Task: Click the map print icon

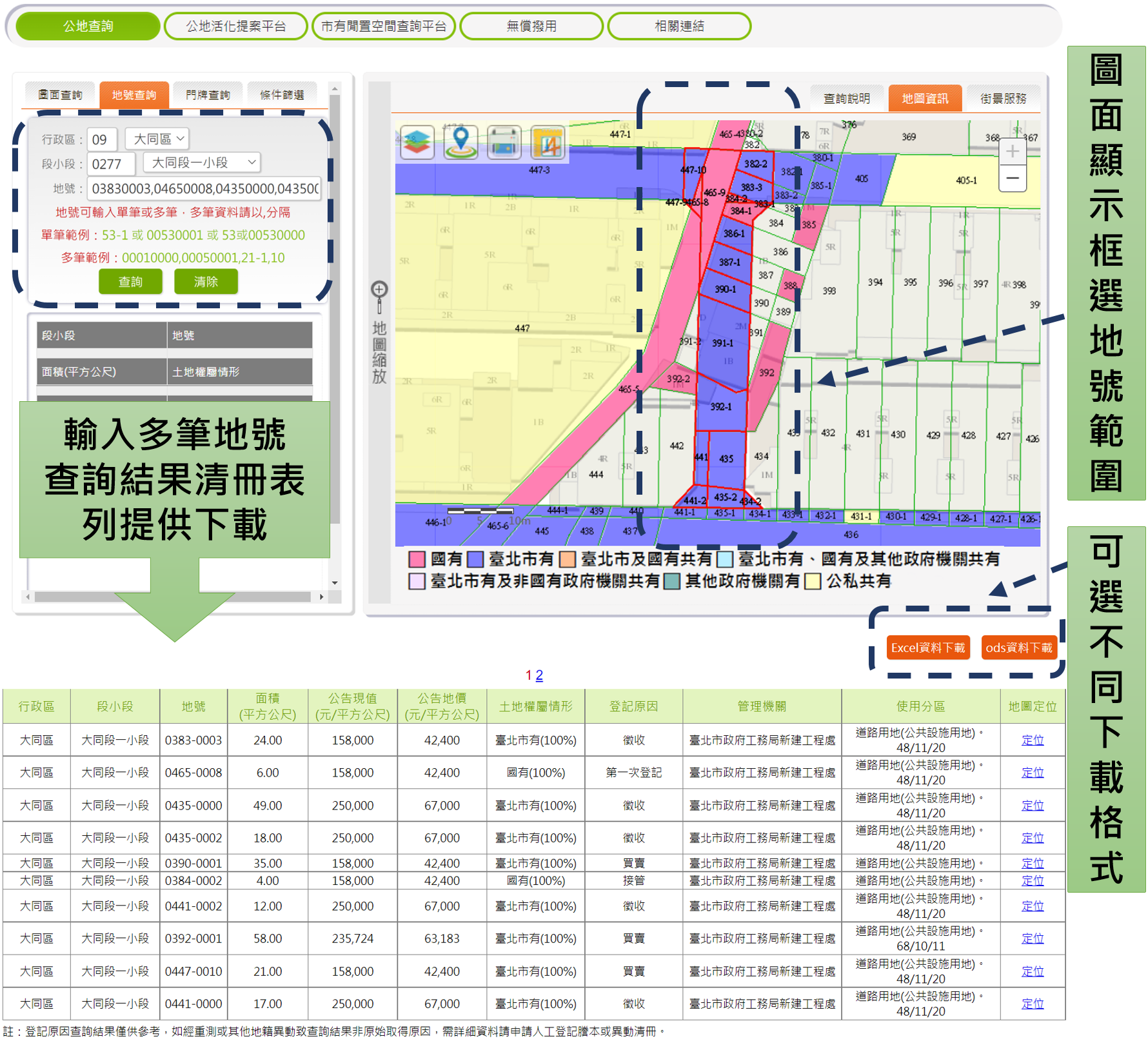Action: coord(504,142)
